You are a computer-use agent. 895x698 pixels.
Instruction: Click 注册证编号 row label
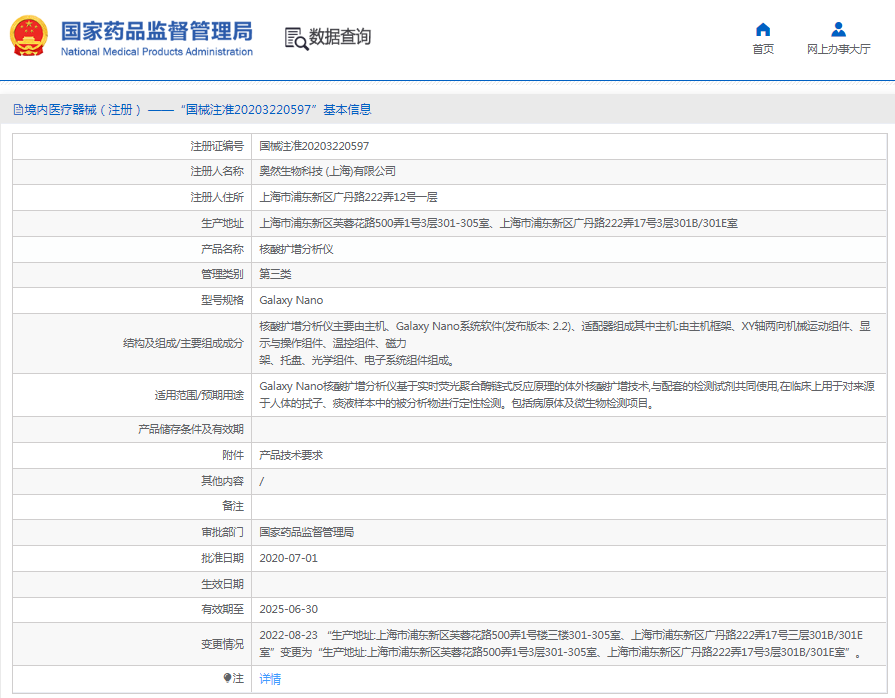217,146
